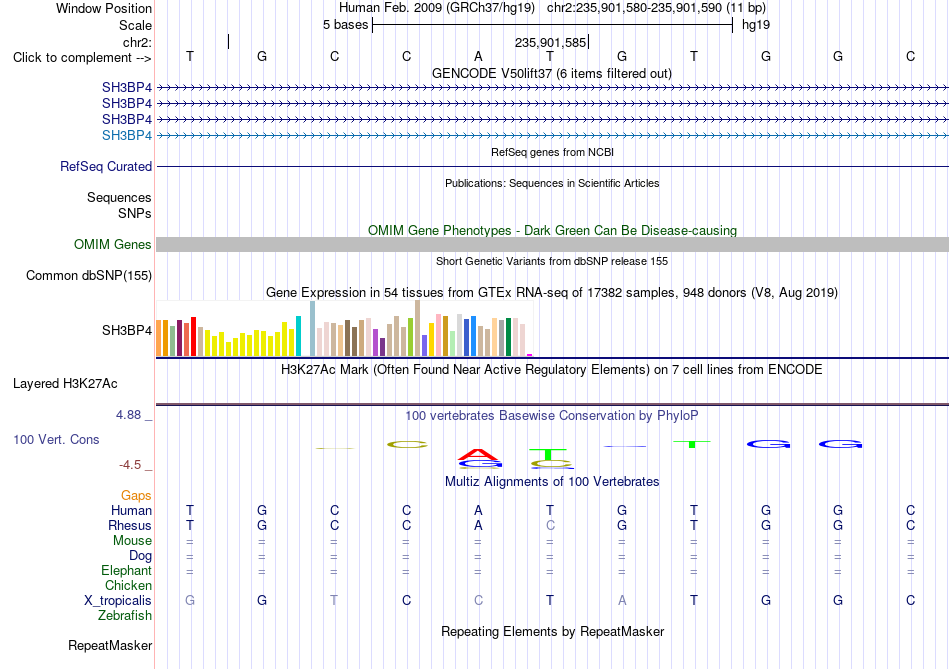The width and height of the screenshot is (950, 669).
Task: Click the RefSeq Curated track label
Action: click(105, 166)
